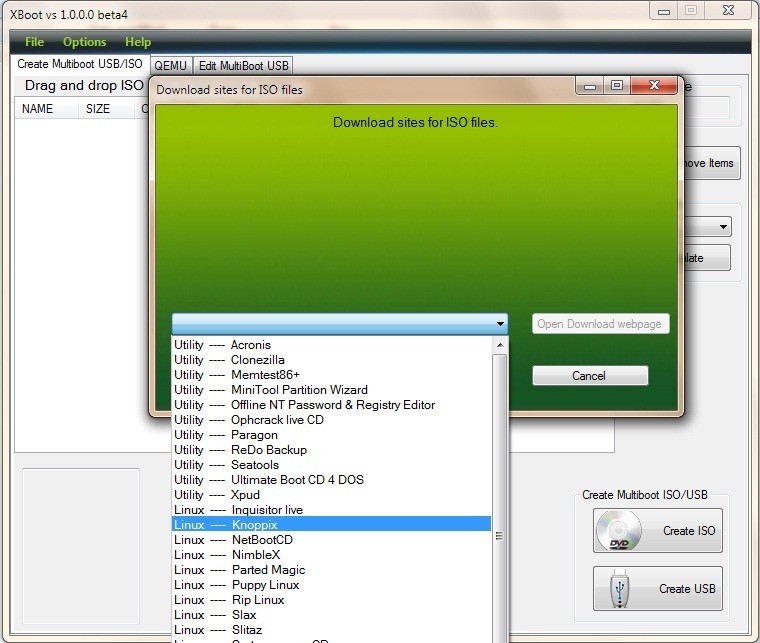The image size is (760, 643).
Task: Open the Help menu
Action: [138, 42]
